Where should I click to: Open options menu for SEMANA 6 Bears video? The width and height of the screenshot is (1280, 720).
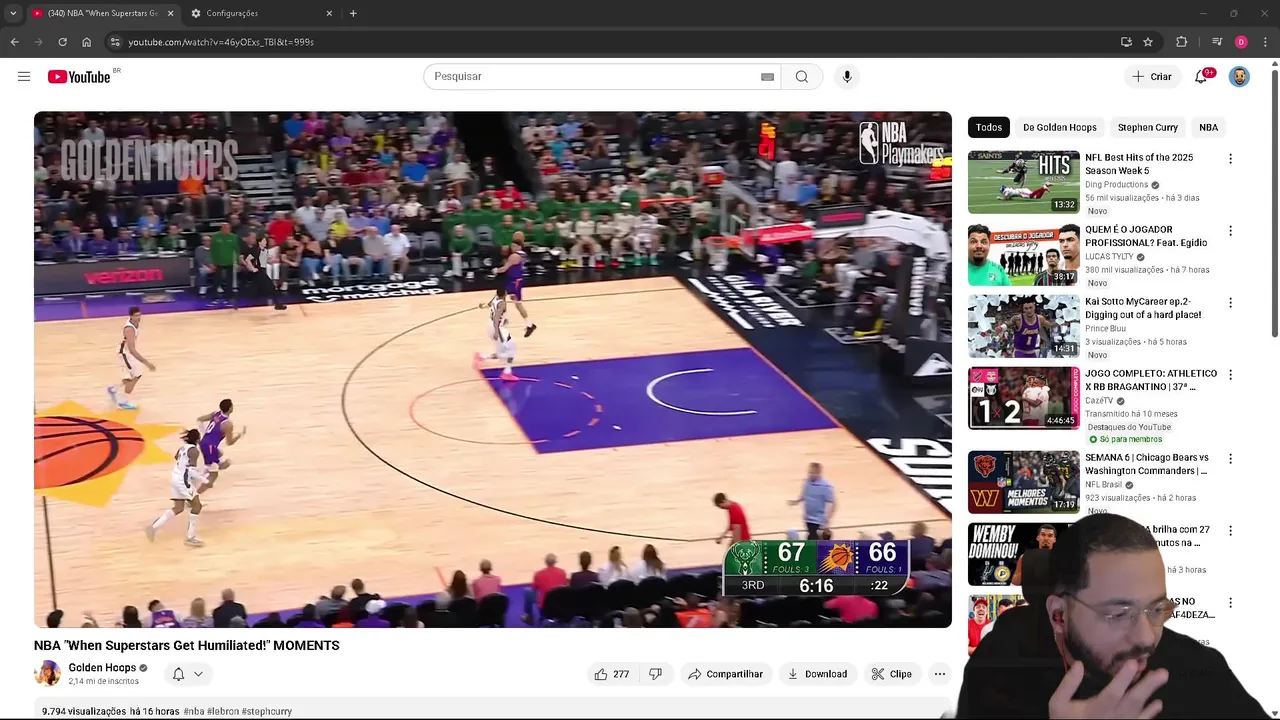pos(1230,459)
